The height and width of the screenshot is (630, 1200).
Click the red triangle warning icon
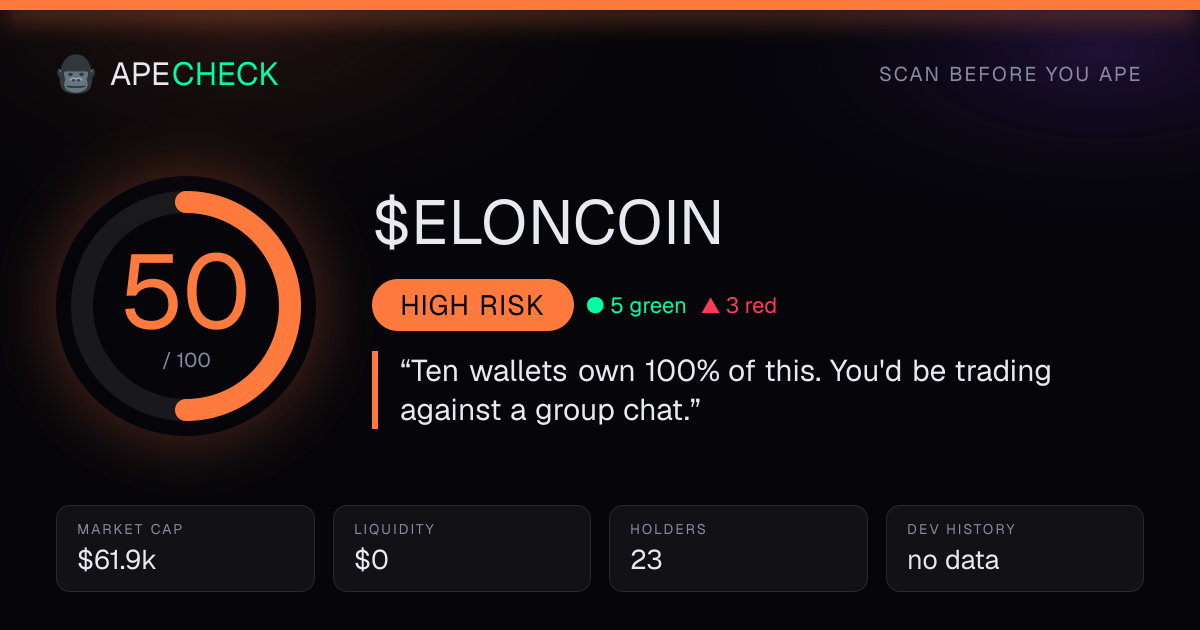click(711, 306)
